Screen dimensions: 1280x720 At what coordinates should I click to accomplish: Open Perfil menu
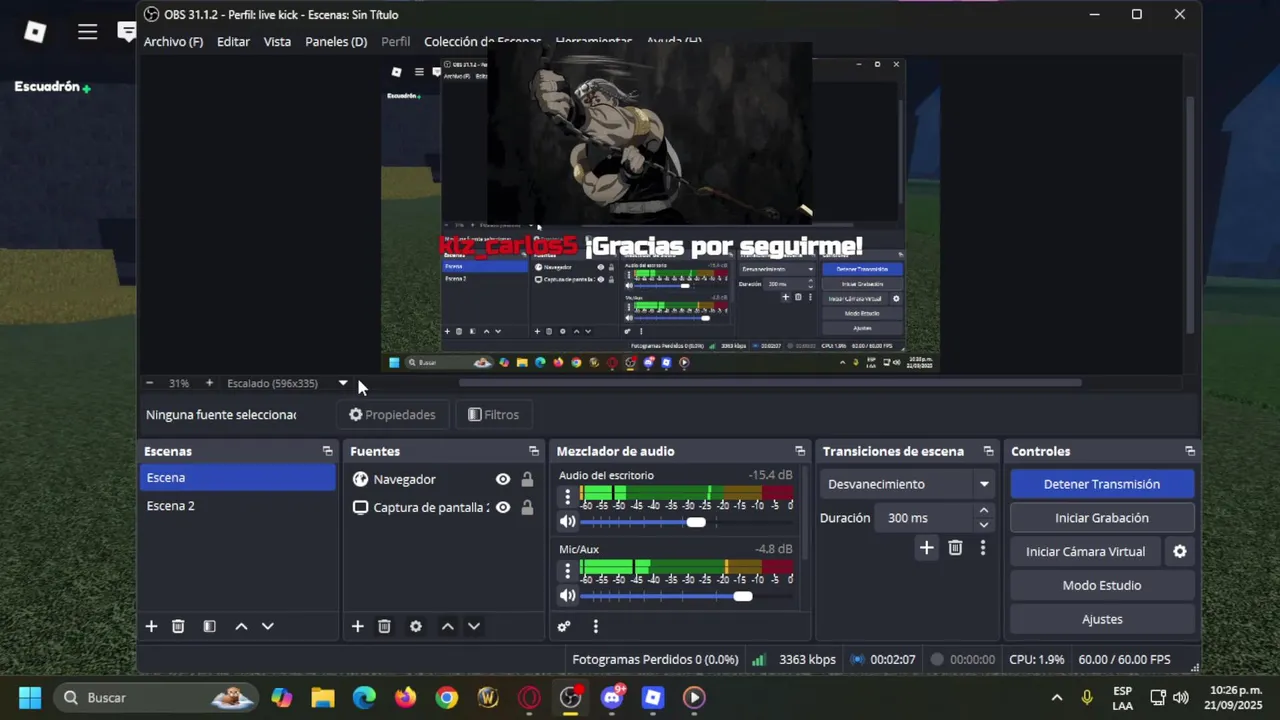(395, 42)
